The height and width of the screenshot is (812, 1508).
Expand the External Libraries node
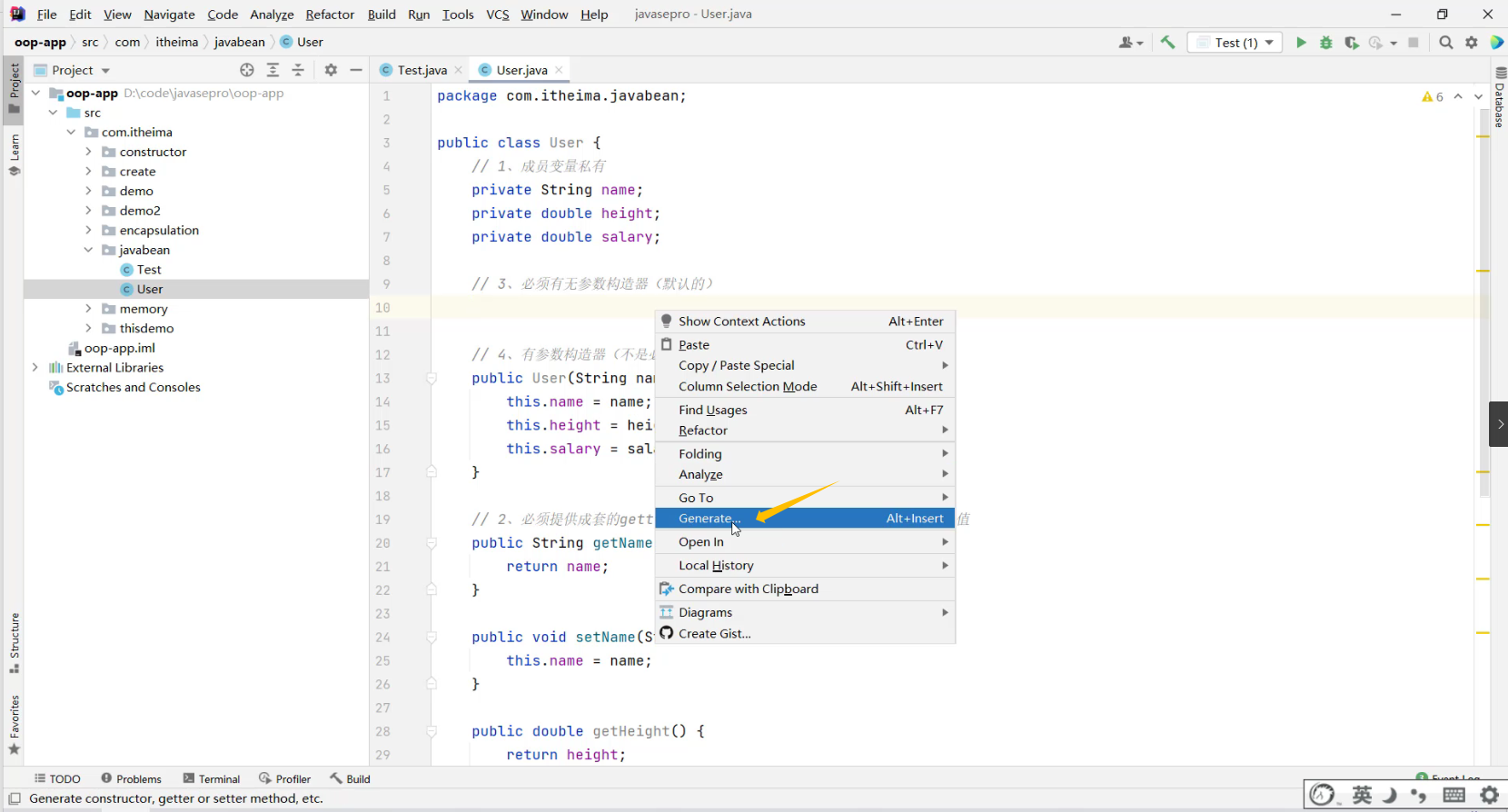[x=35, y=368]
